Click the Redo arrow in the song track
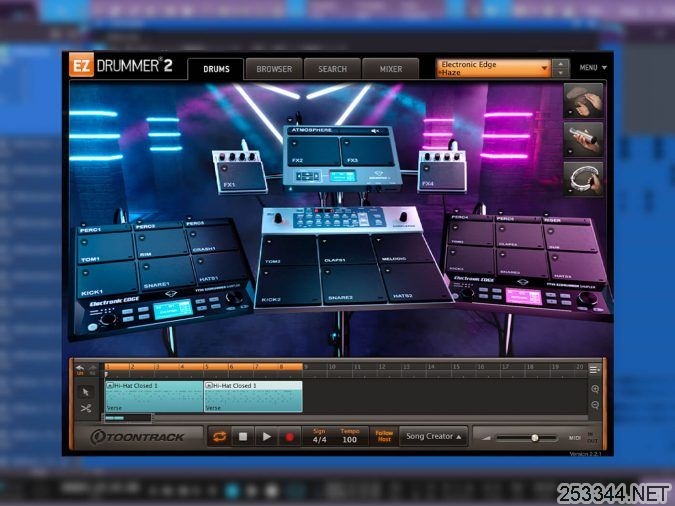The width and height of the screenshot is (675, 506). [x=93, y=369]
